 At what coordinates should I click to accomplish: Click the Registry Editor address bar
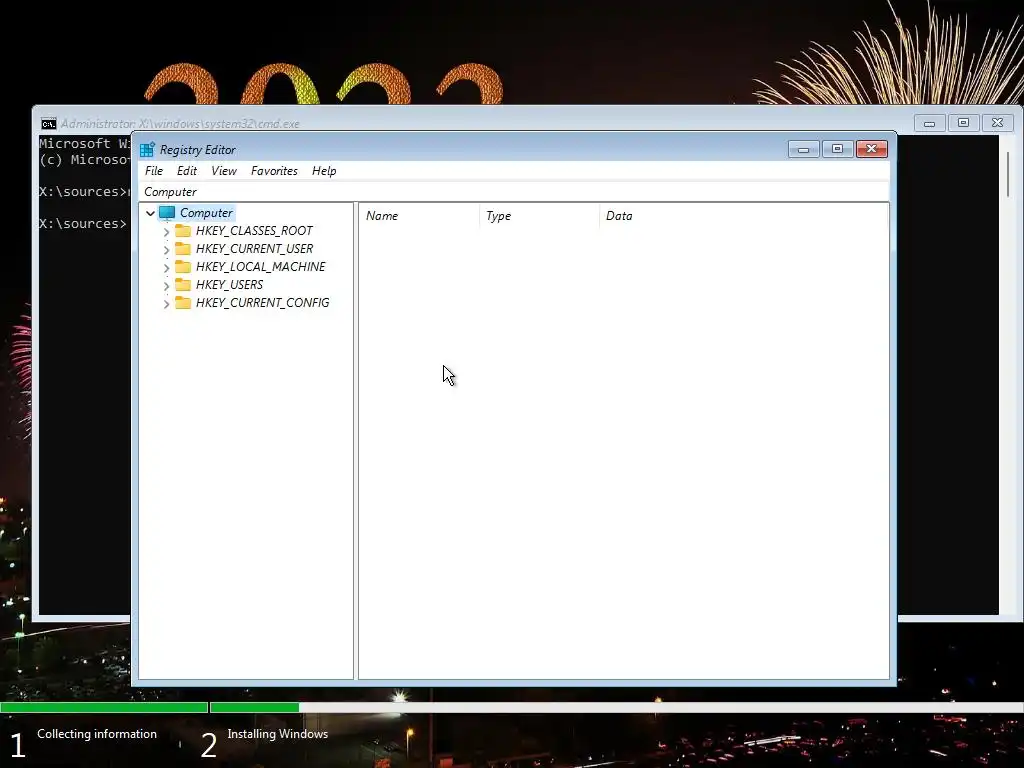514,191
